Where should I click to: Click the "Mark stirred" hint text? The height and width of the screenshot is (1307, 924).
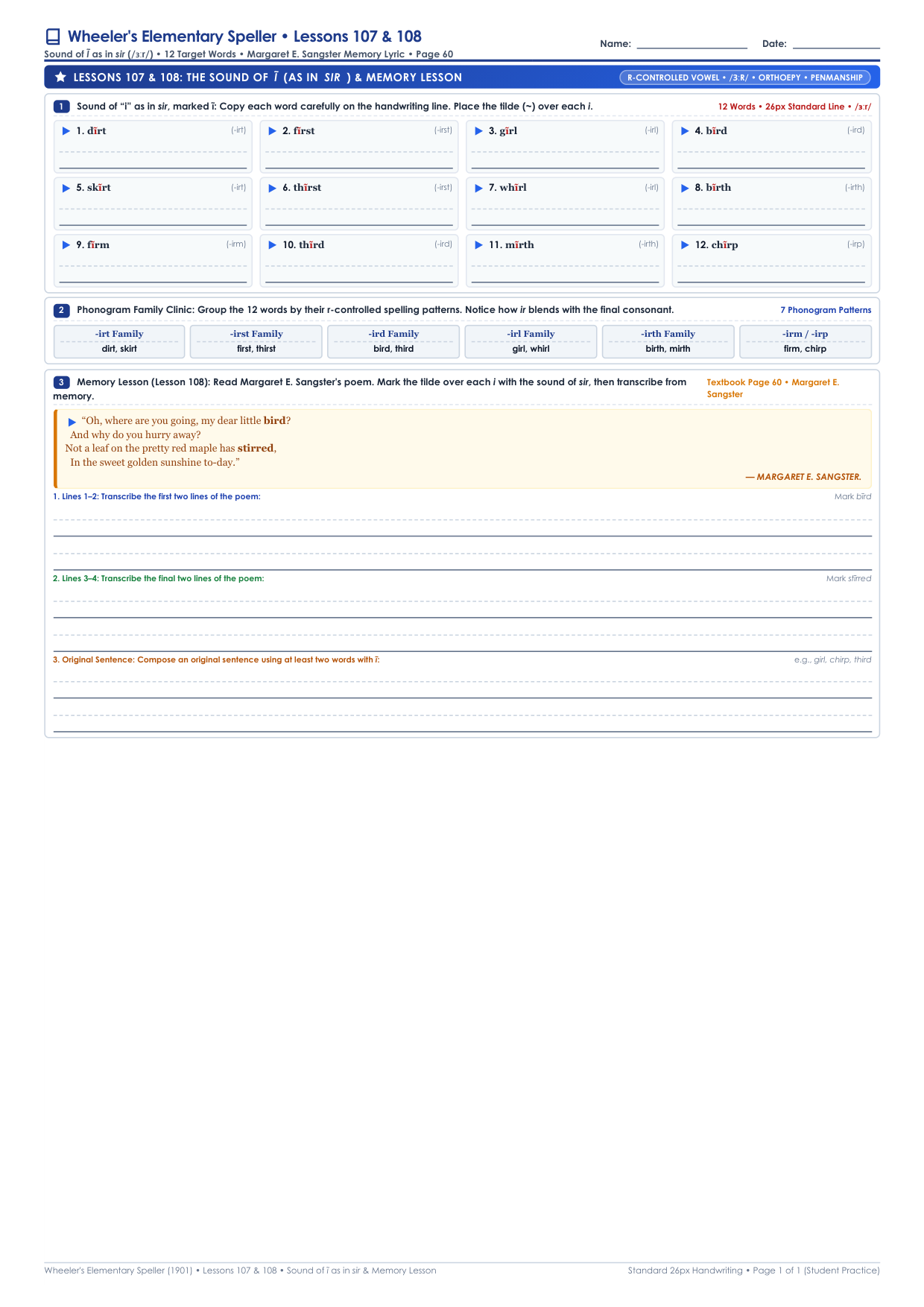849,578
